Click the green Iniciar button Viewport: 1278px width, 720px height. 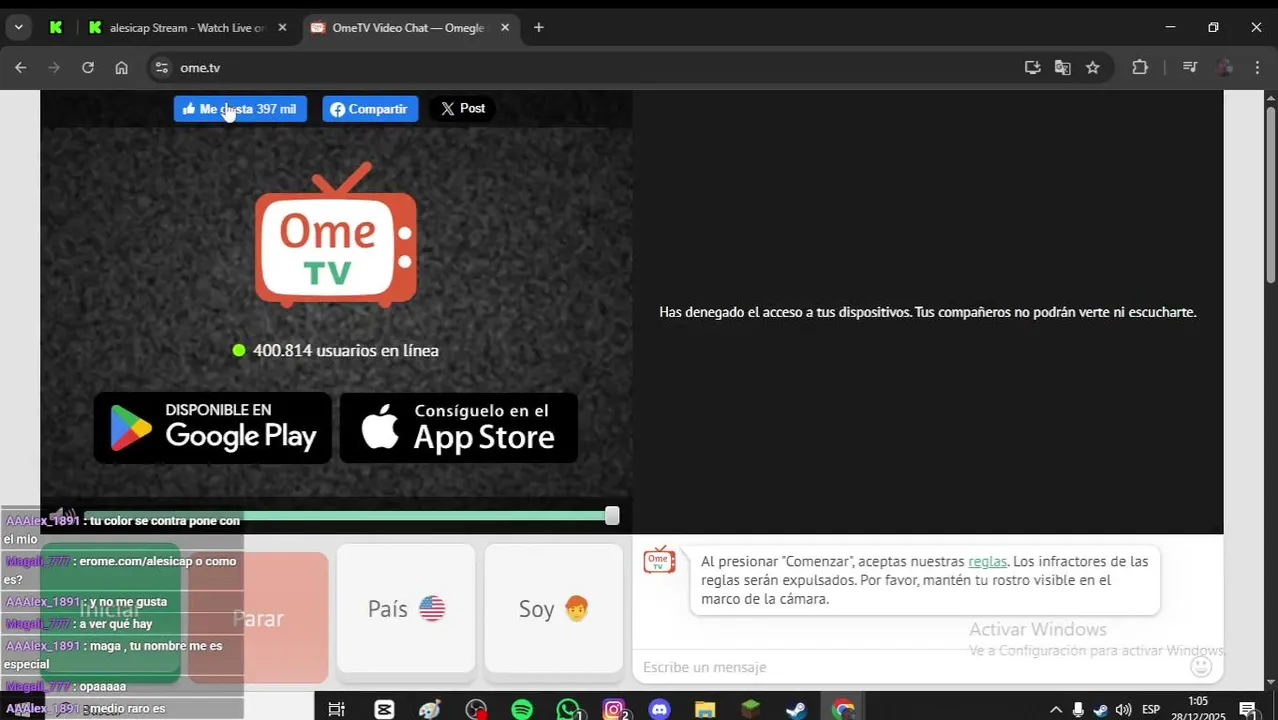click(110, 612)
